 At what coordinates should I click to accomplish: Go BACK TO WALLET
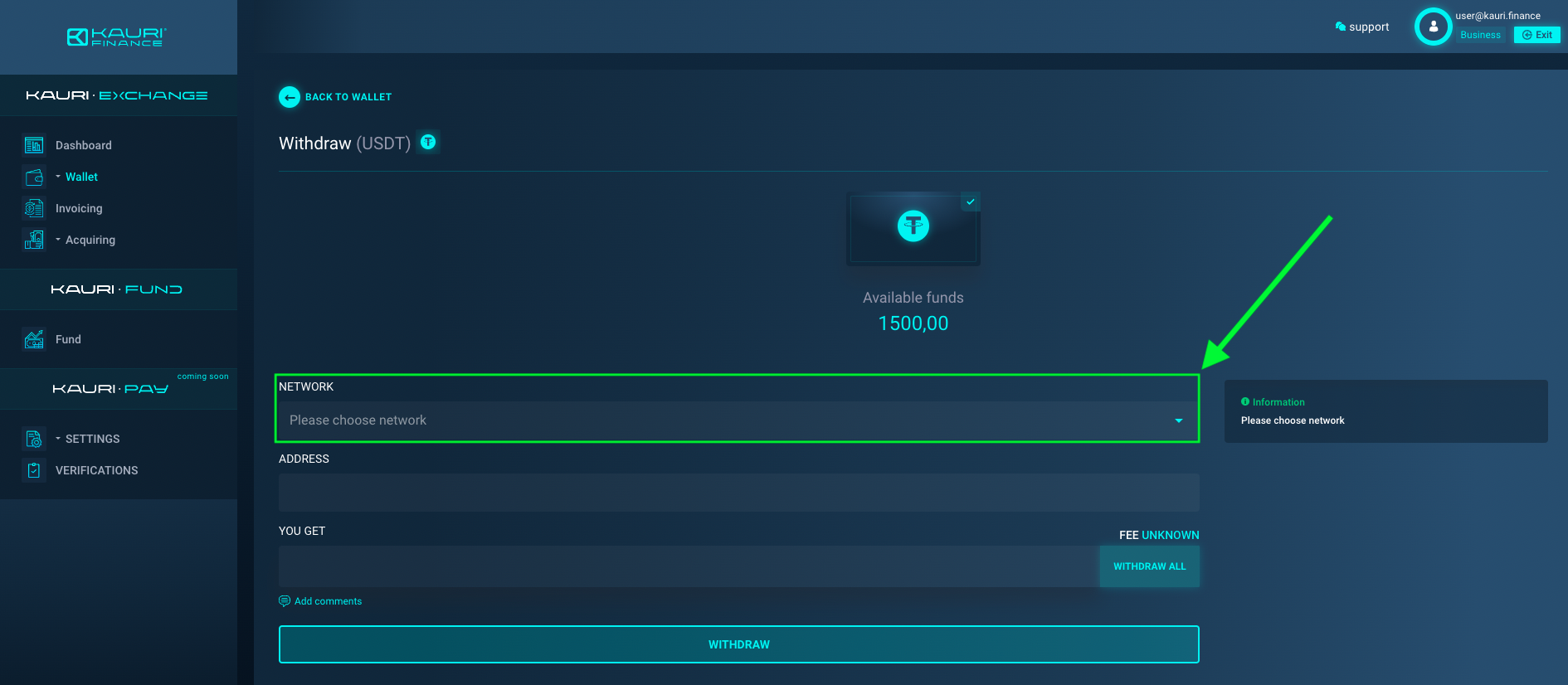[348, 97]
